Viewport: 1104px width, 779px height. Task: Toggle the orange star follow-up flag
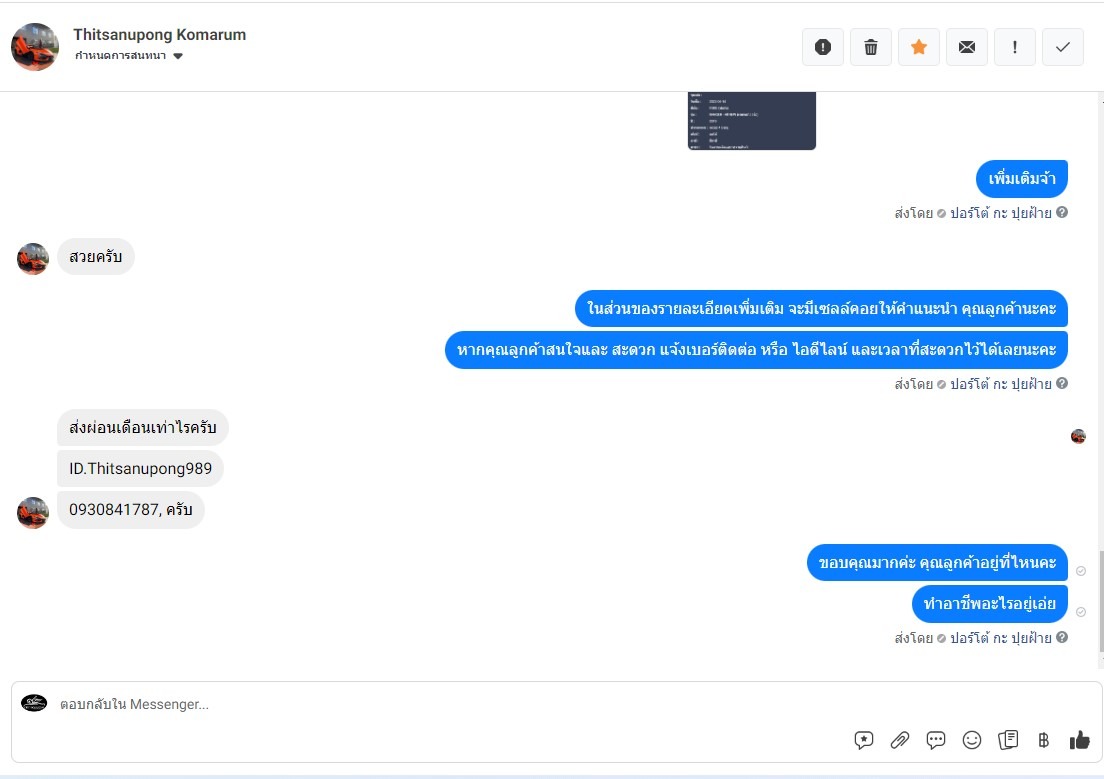pyautogui.click(x=919, y=47)
